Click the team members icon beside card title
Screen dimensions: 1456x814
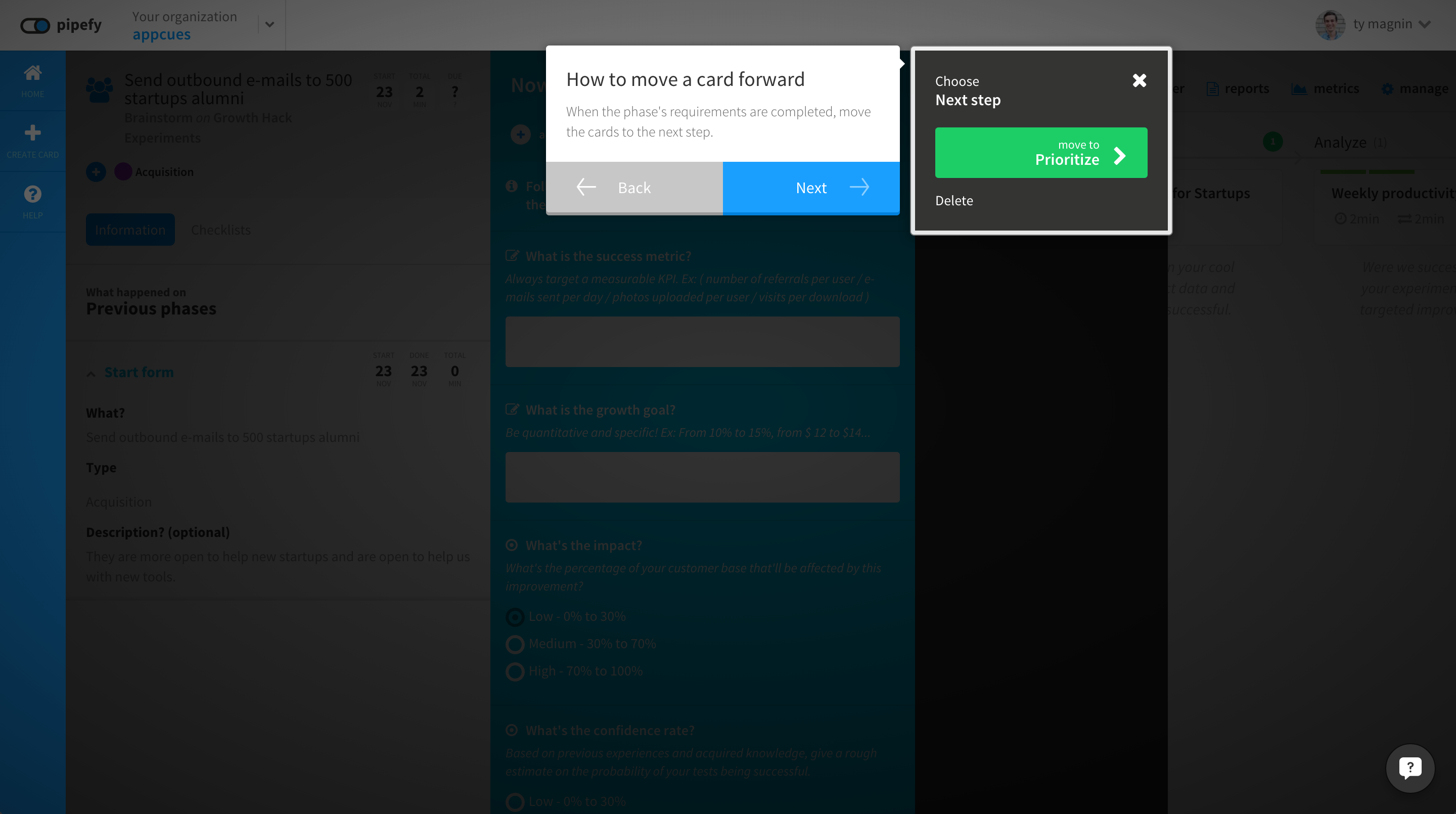(x=100, y=89)
